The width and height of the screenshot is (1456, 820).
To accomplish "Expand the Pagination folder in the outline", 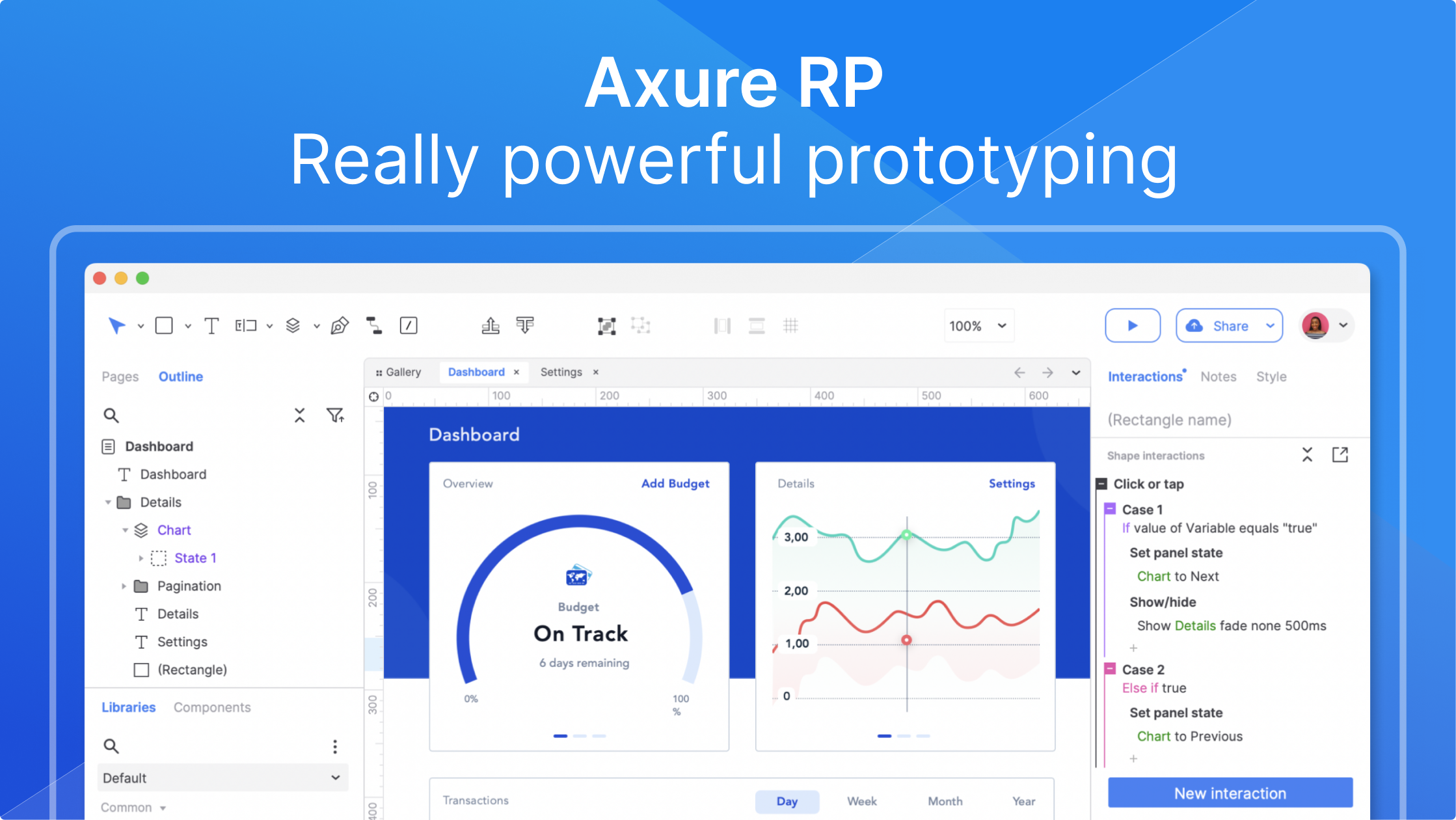I will (x=124, y=586).
